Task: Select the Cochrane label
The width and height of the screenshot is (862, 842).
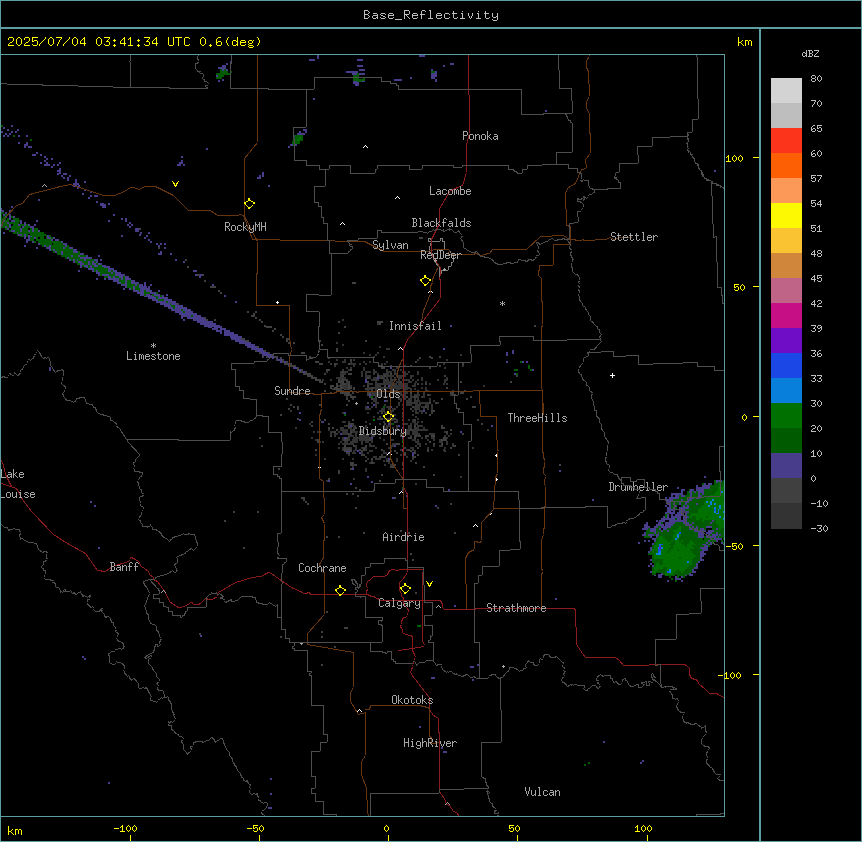Action: [x=322, y=568]
